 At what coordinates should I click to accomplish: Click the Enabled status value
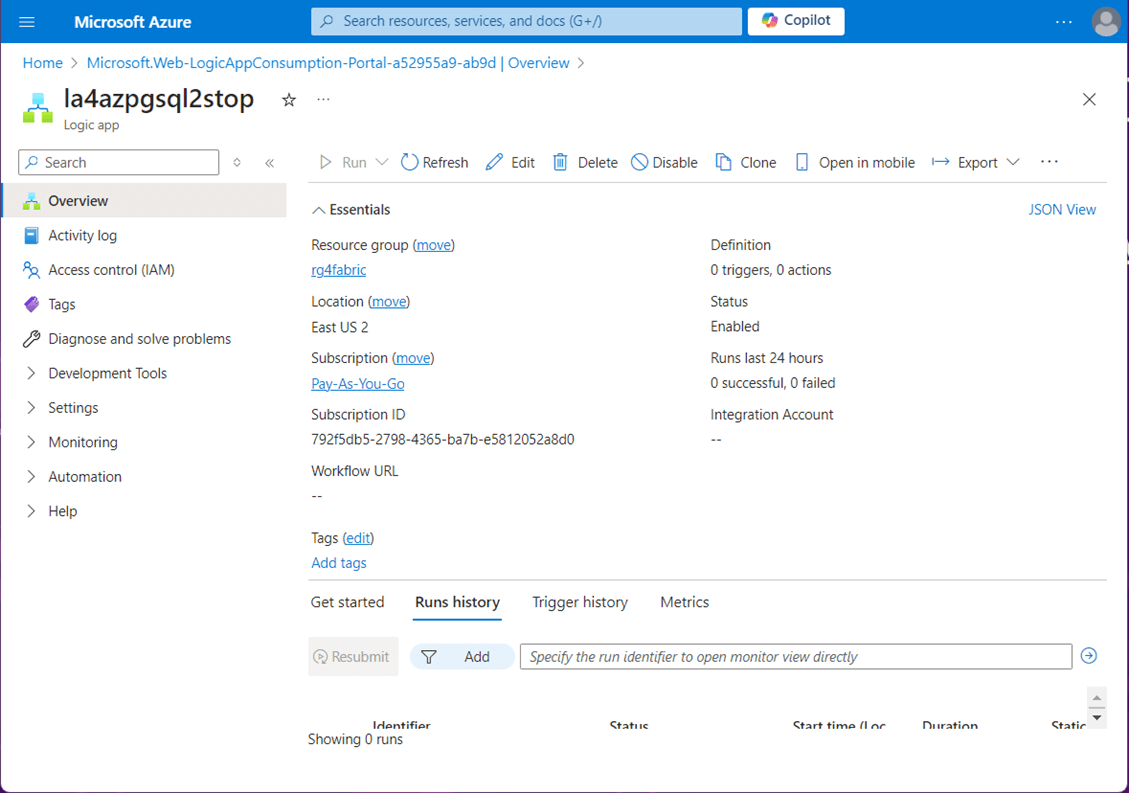[x=734, y=326]
